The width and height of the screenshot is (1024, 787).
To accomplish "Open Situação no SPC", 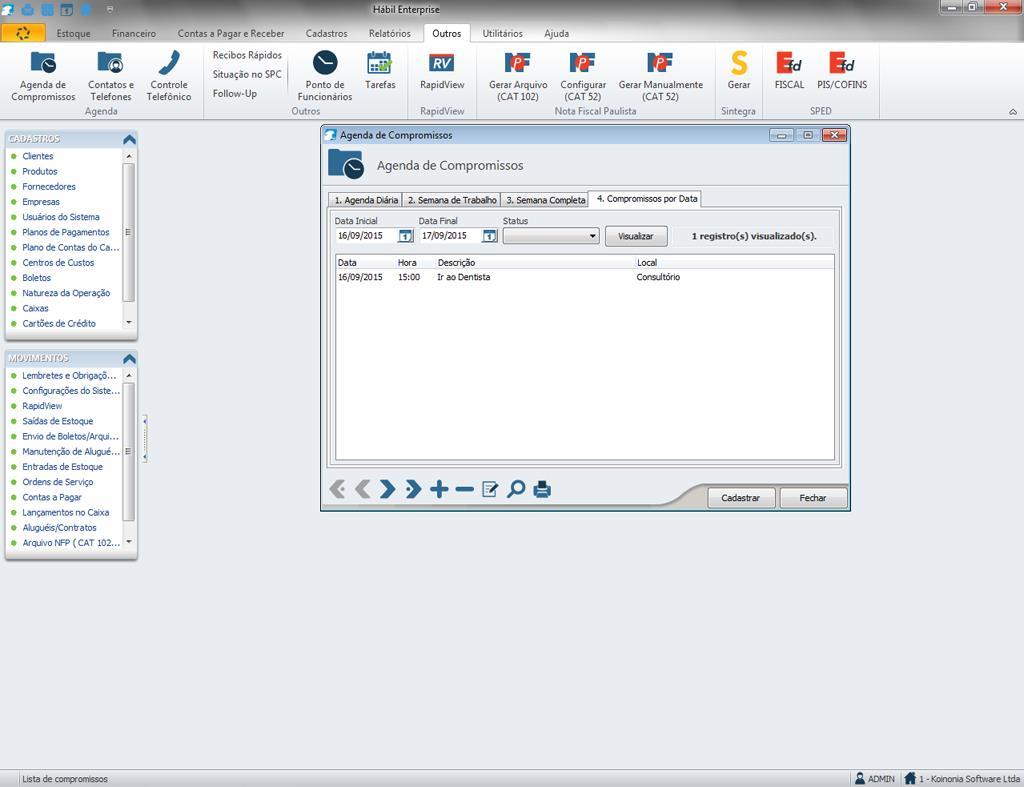I will pyautogui.click(x=247, y=74).
